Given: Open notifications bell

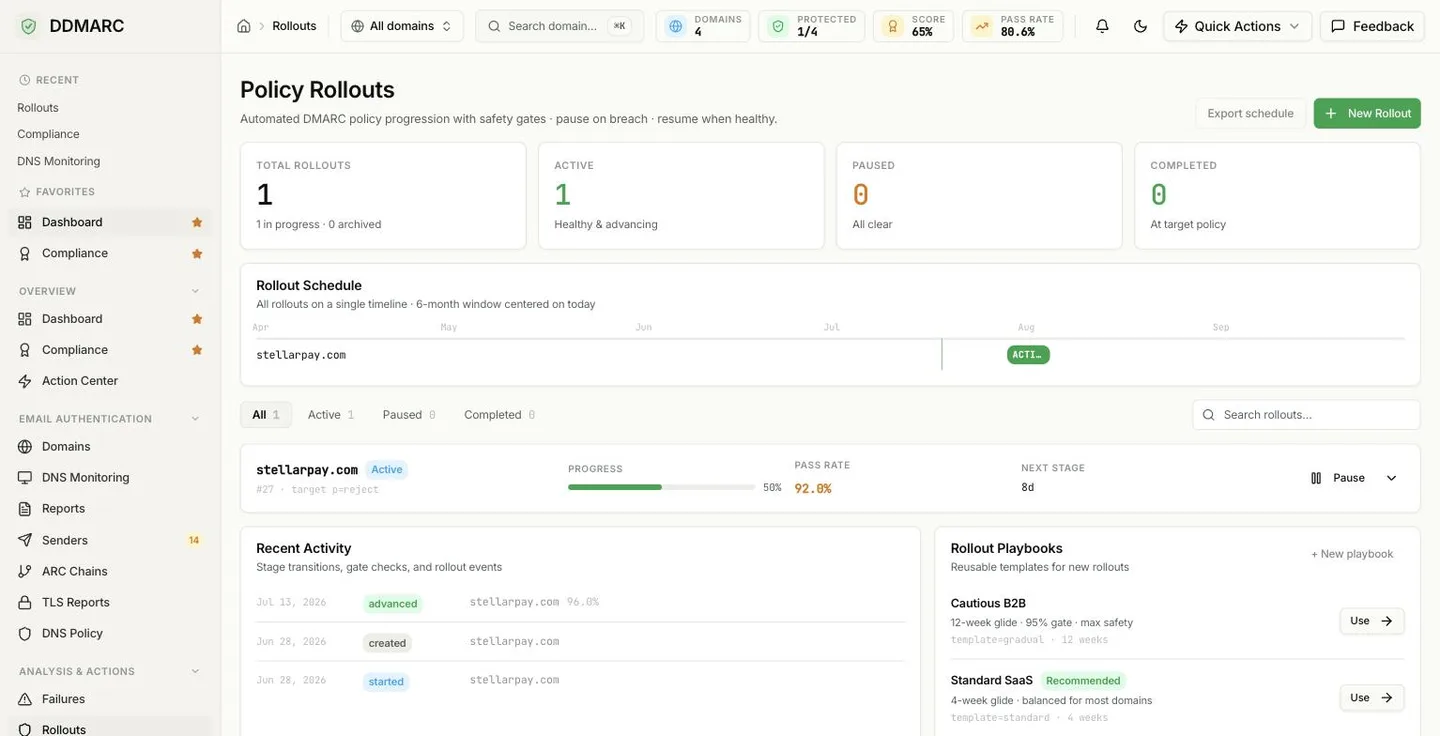Looking at the screenshot, I should [x=1102, y=26].
